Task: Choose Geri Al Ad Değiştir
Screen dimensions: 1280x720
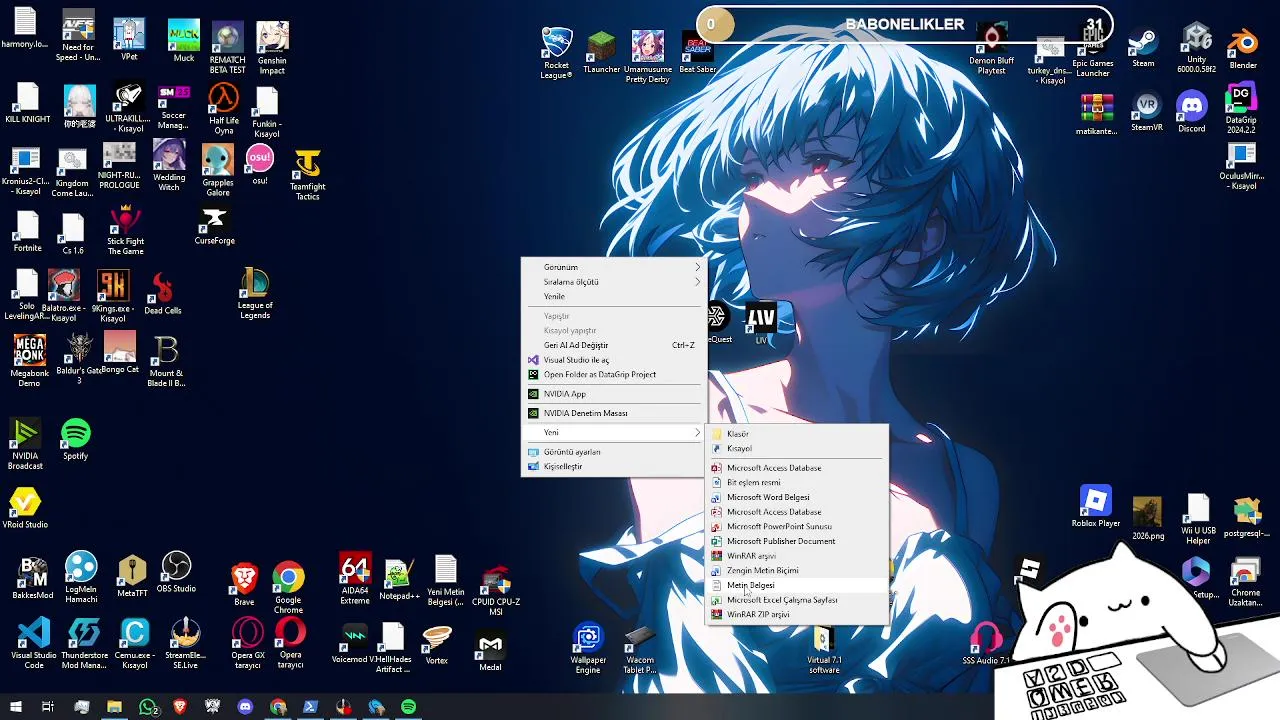Action: [613, 345]
